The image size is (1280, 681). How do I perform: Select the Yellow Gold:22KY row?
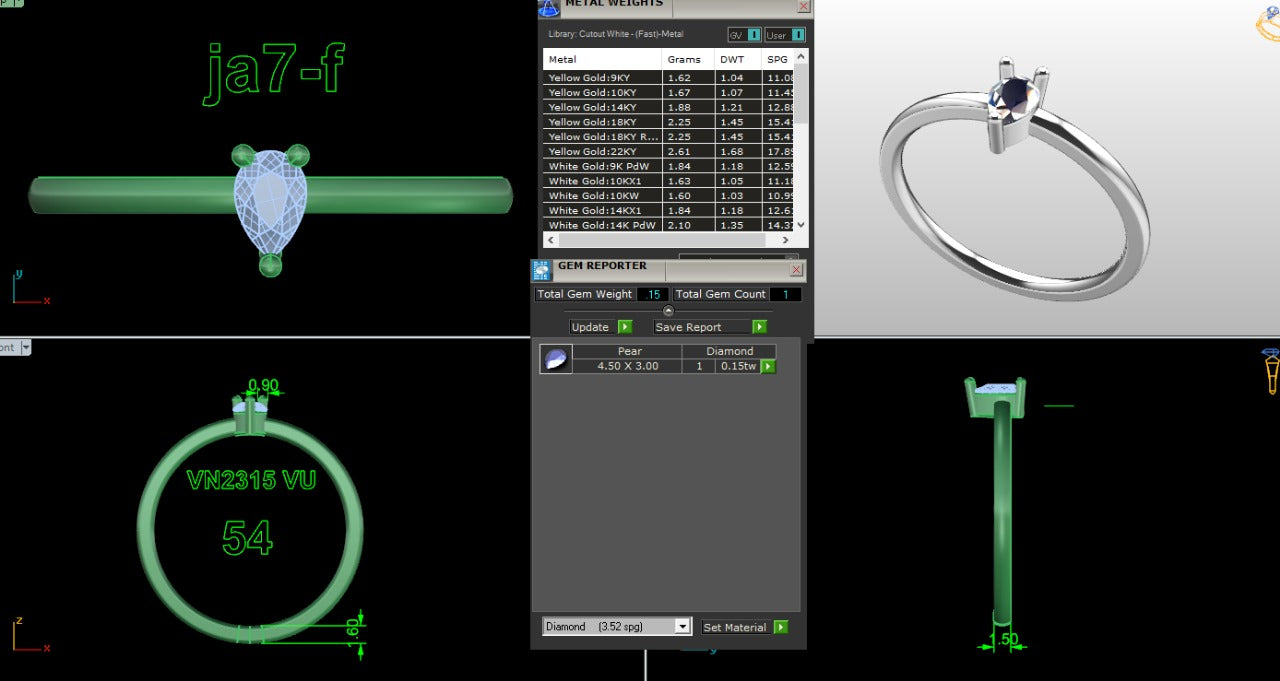pyautogui.click(x=668, y=152)
